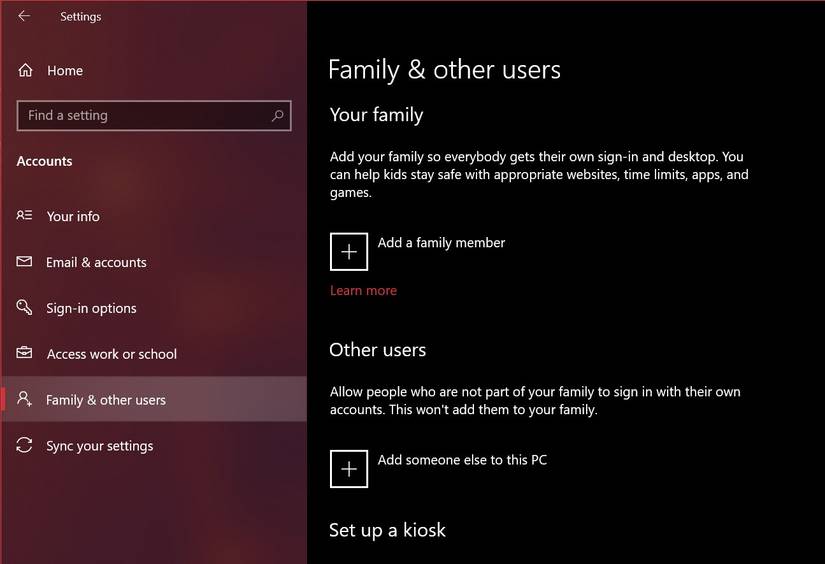Click the Add someone else to this PC label

[462, 460]
